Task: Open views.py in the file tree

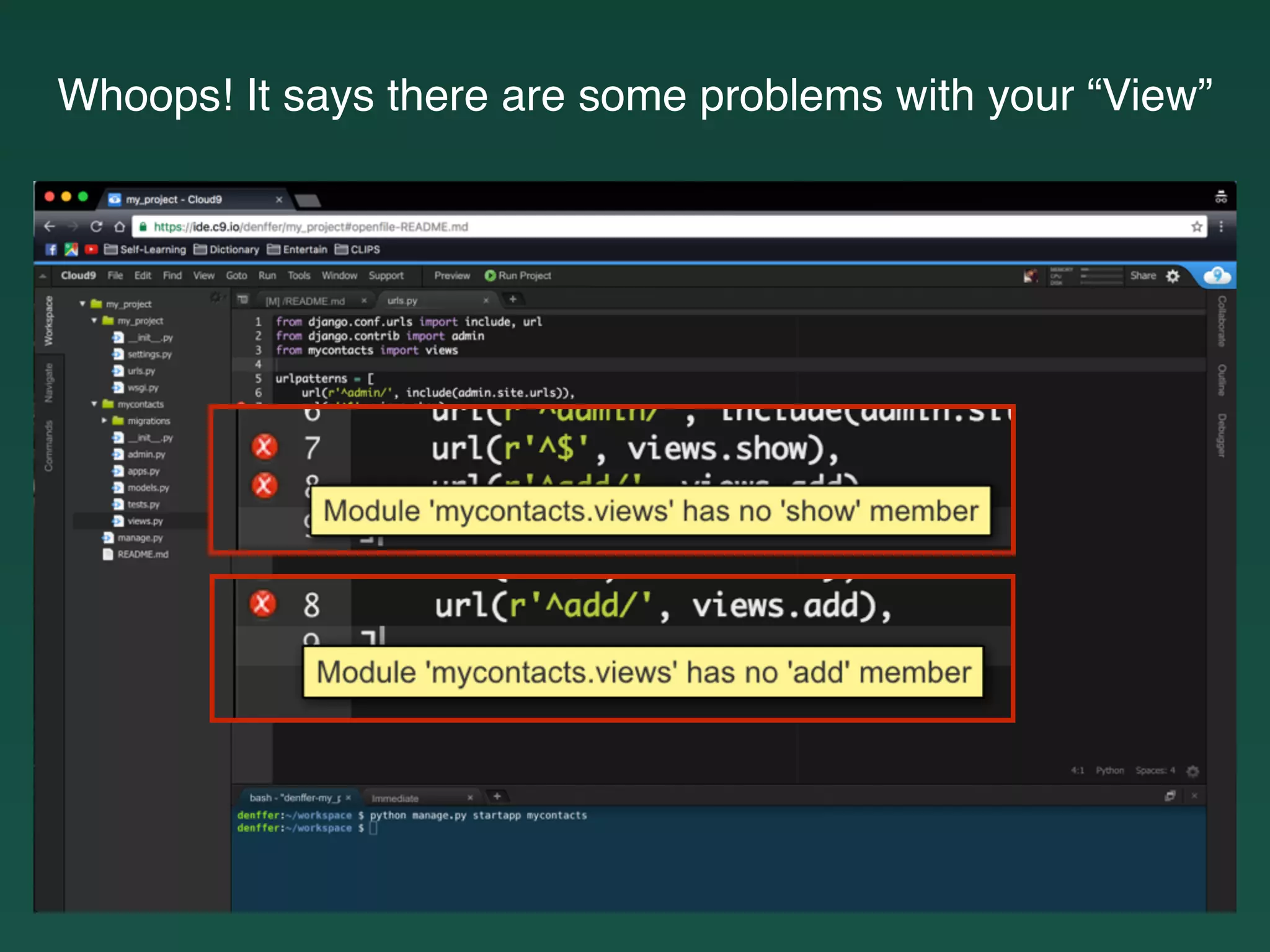Action: 144,521
